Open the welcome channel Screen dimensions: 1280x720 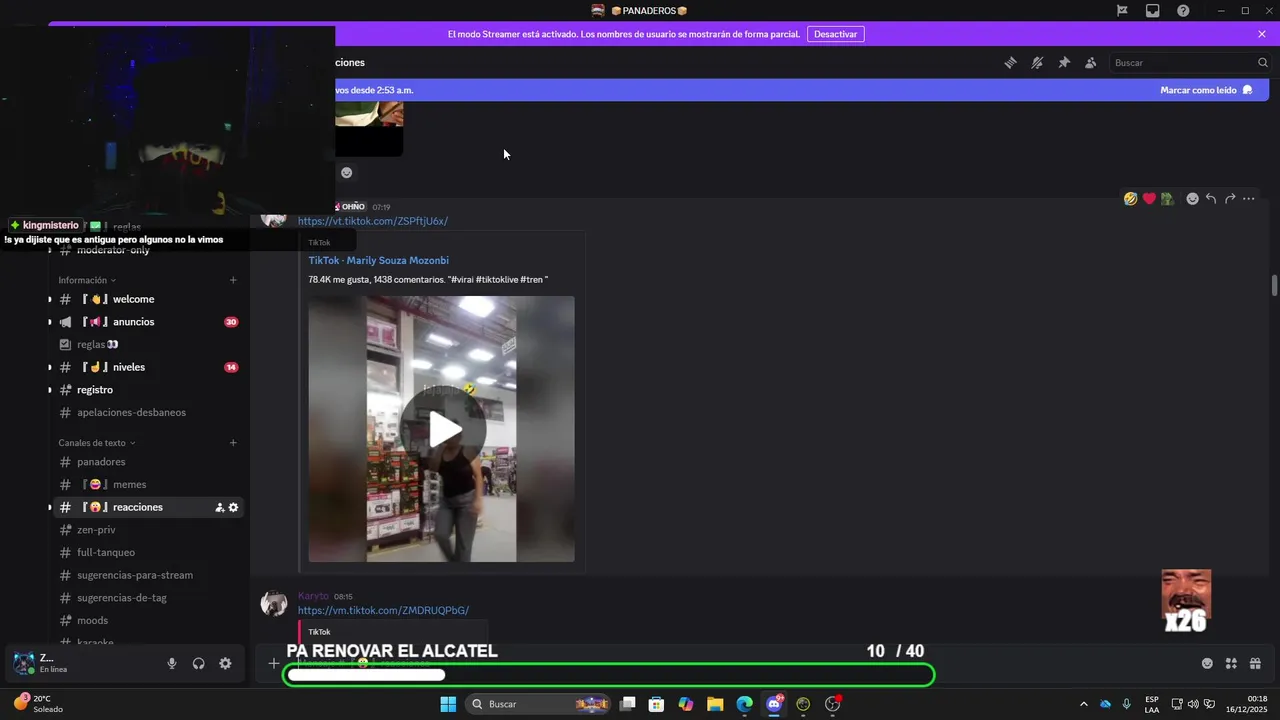tap(148, 300)
